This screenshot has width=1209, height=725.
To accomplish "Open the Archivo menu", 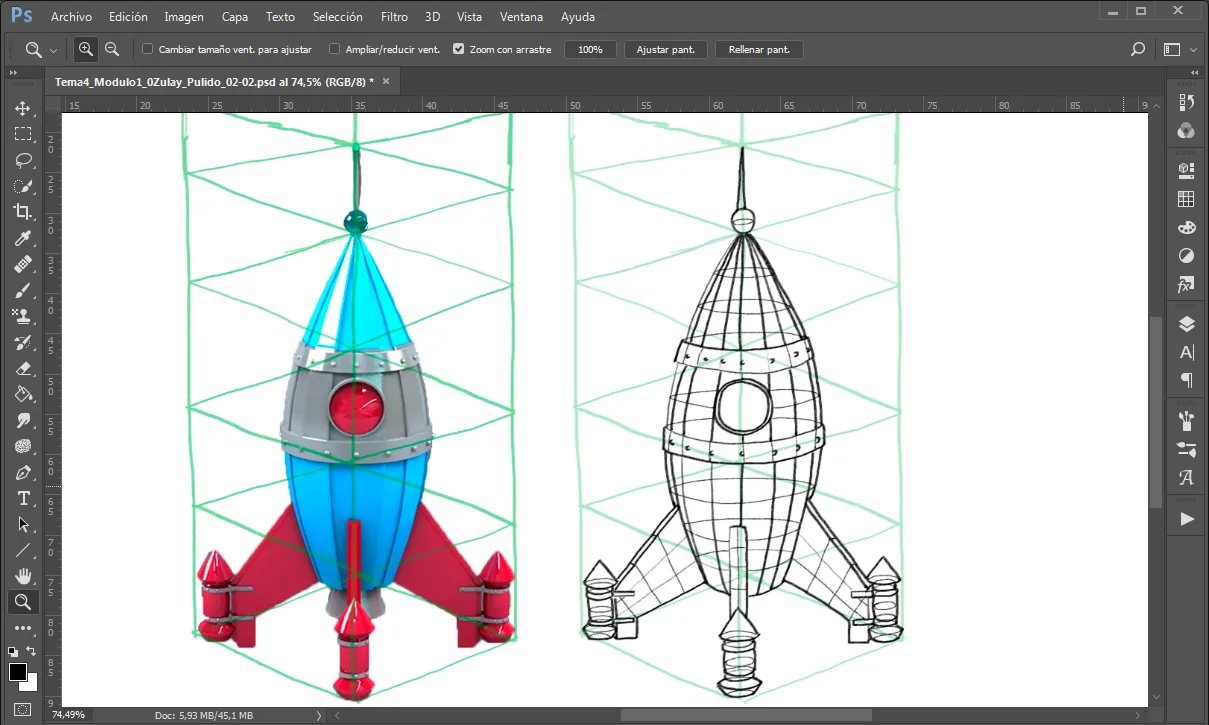I will tap(71, 17).
